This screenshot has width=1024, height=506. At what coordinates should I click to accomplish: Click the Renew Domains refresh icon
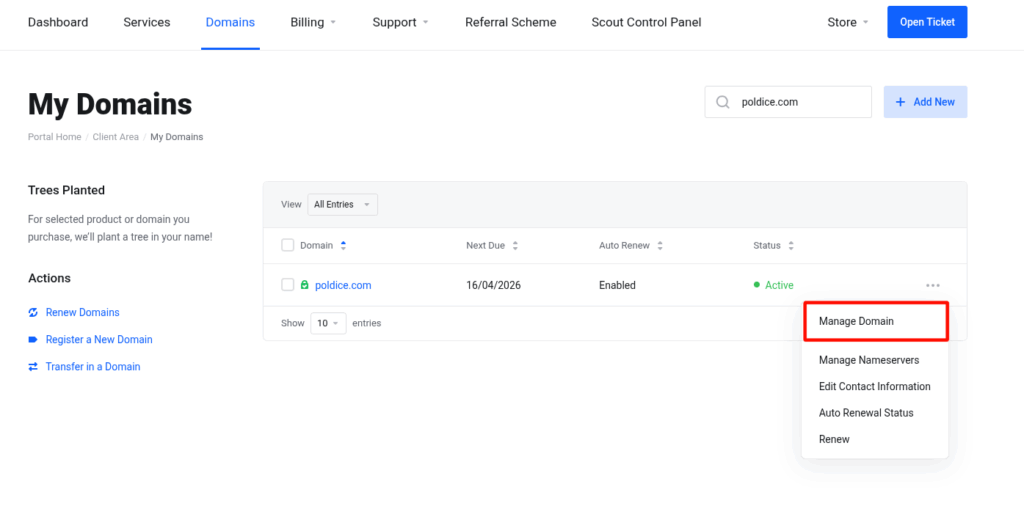(x=34, y=312)
